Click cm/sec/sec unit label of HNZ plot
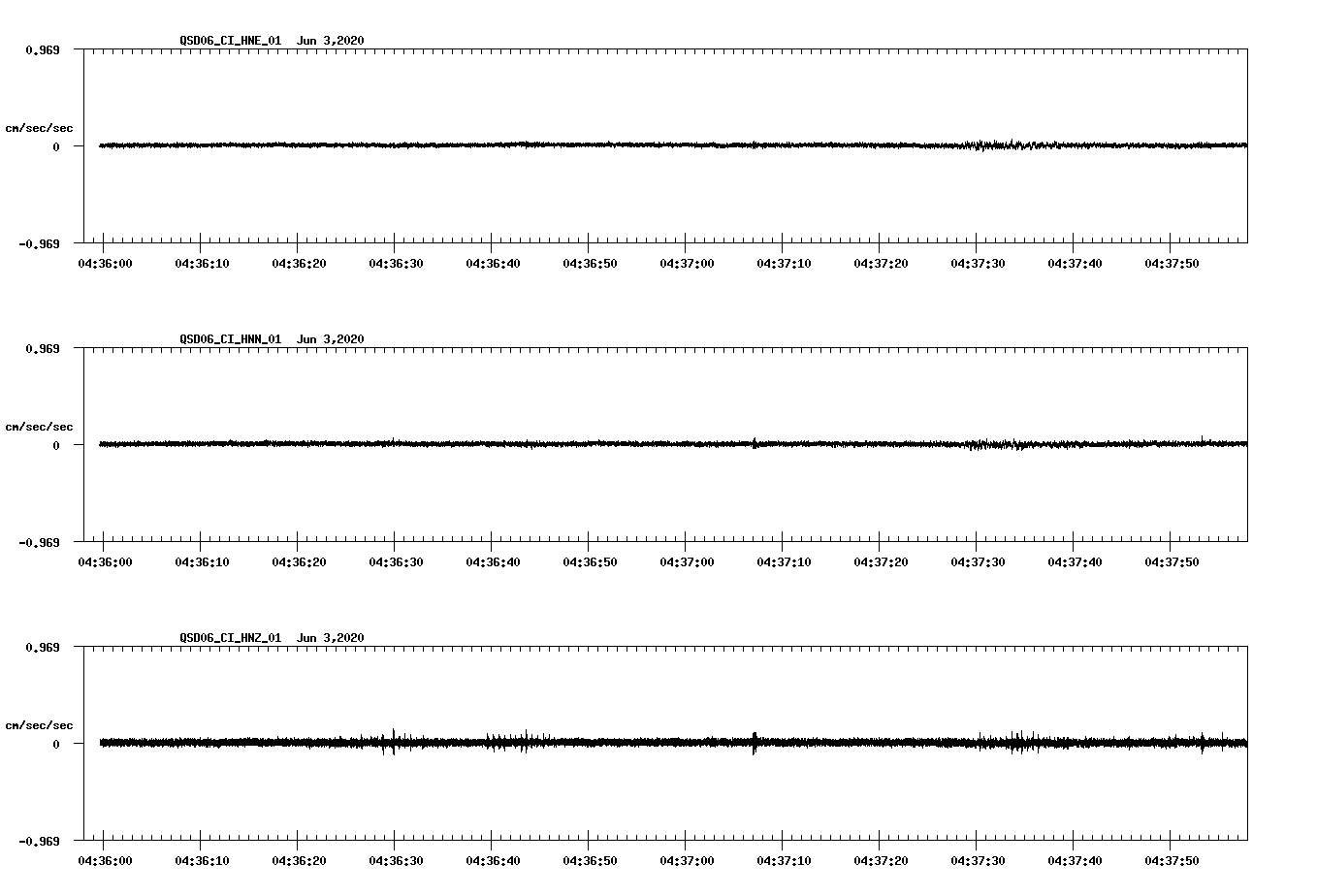Viewport: 1317px width, 896px height. pyautogui.click(x=39, y=725)
